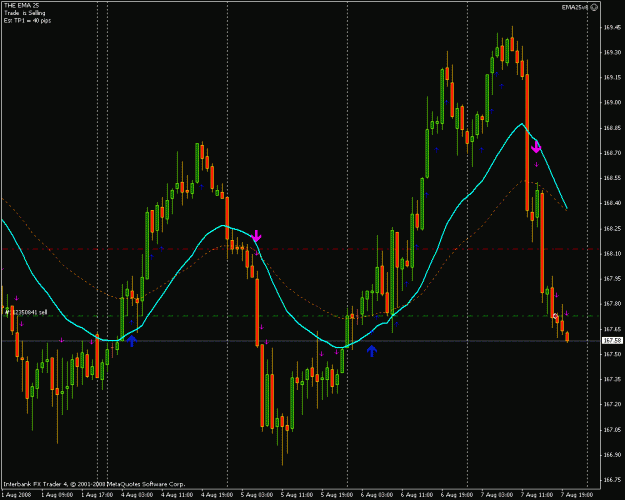Click the EMA25v8 expert advisor name
The width and height of the screenshot is (625, 500).
(575, 7)
